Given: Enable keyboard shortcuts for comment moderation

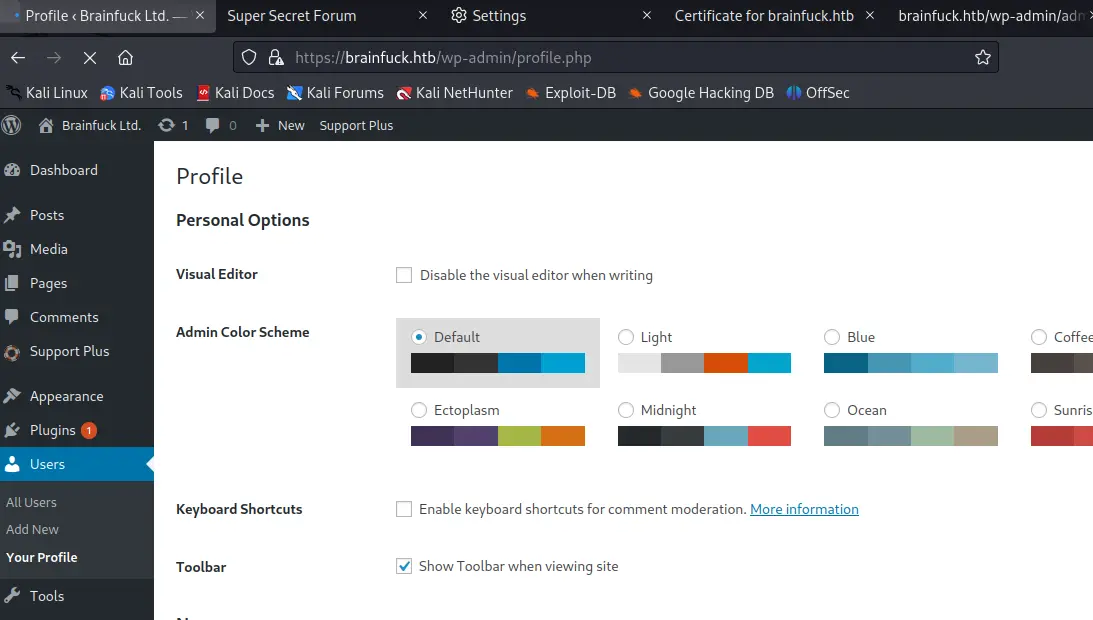Looking at the screenshot, I should pos(404,509).
